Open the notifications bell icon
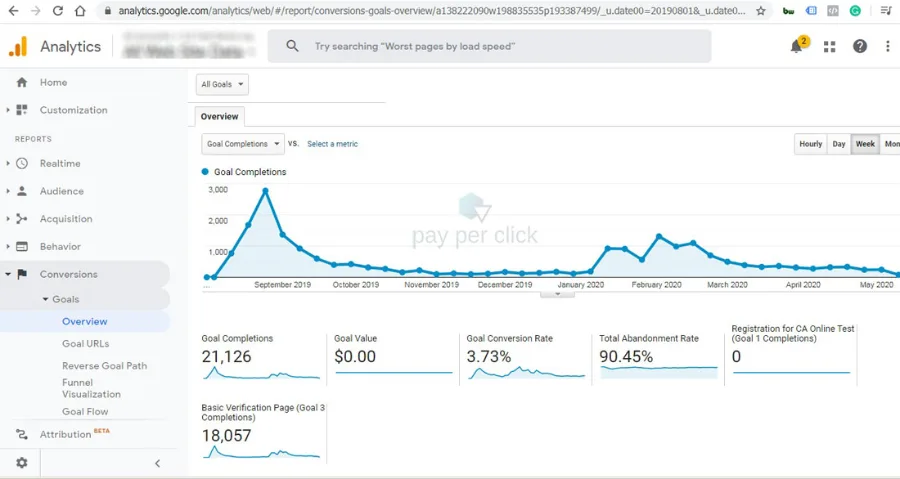The height and width of the screenshot is (479, 900). coord(797,46)
